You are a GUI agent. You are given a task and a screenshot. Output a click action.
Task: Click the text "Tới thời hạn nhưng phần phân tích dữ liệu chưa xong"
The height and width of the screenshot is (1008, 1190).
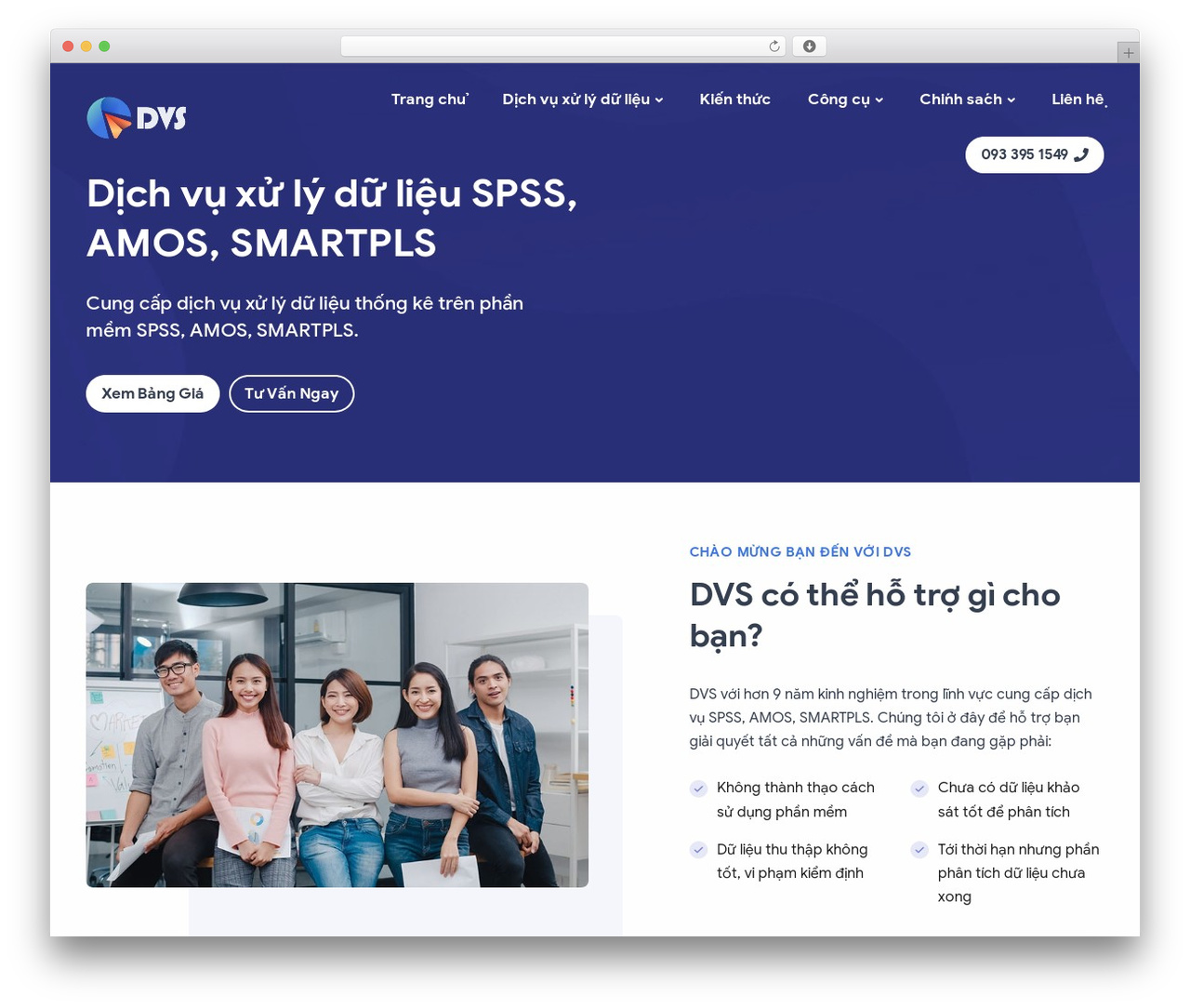click(1018, 873)
